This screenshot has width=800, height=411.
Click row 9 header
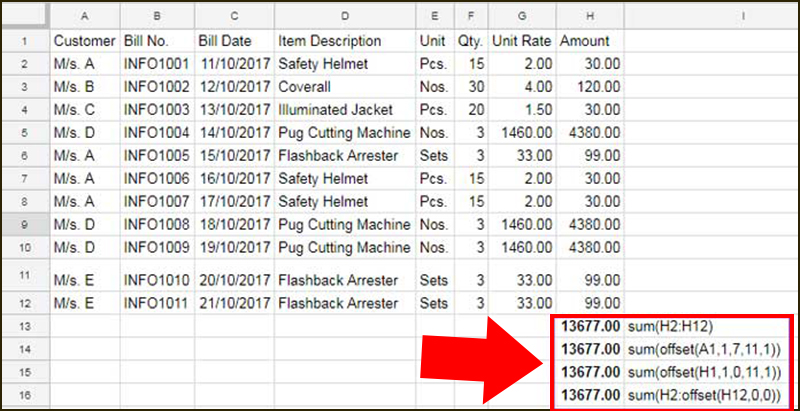click(x=25, y=224)
